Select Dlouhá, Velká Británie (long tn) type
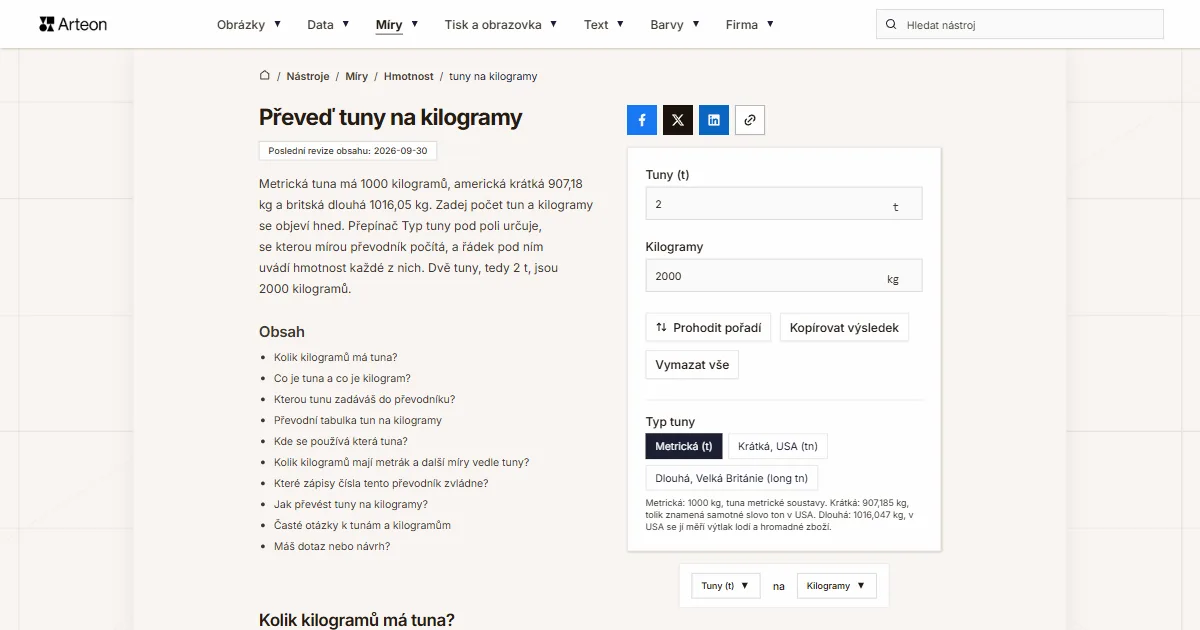The height and width of the screenshot is (630, 1200). click(732, 477)
